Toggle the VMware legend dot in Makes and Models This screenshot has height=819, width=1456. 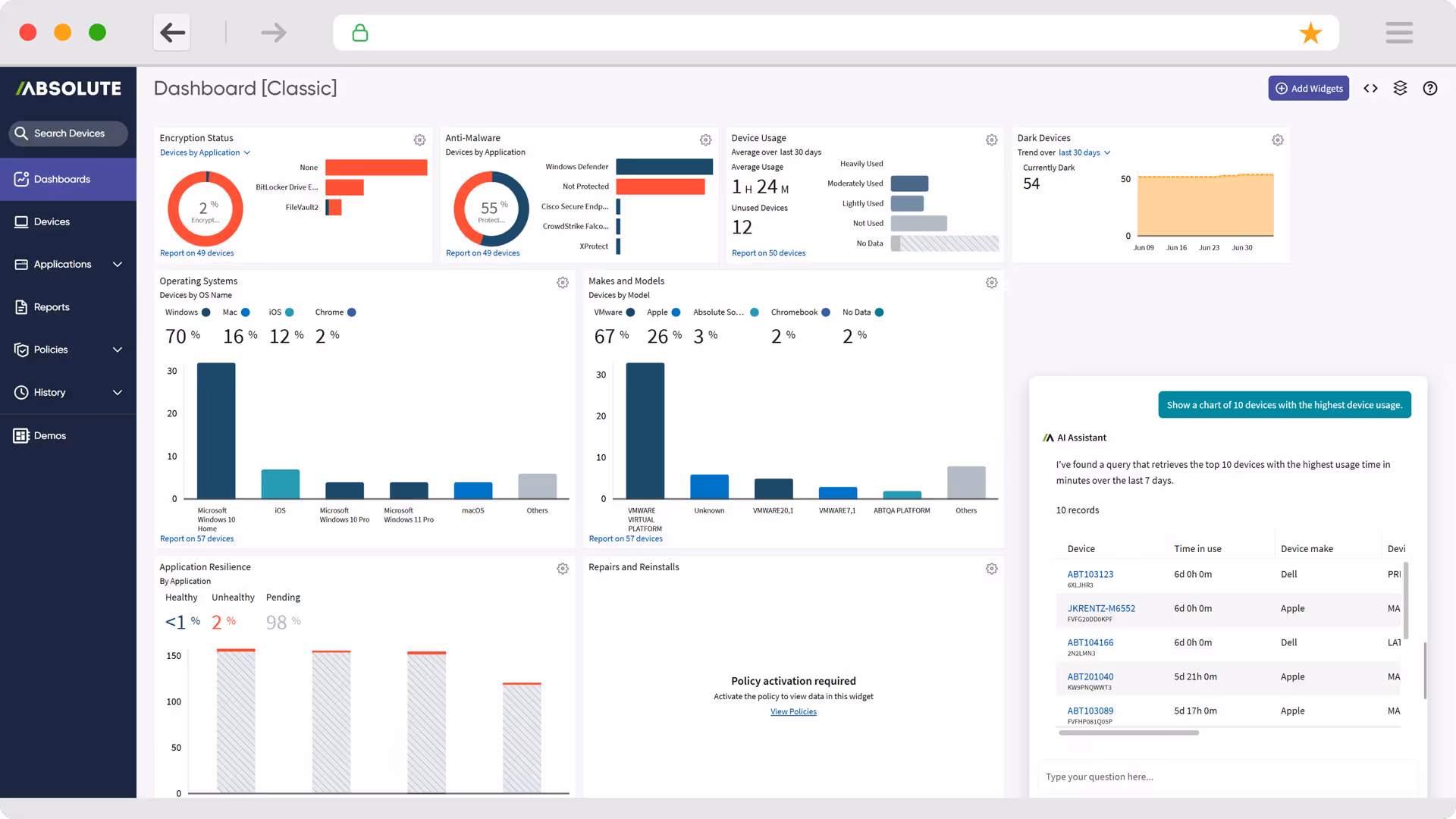pyautogui.click(x=630, y=312)
